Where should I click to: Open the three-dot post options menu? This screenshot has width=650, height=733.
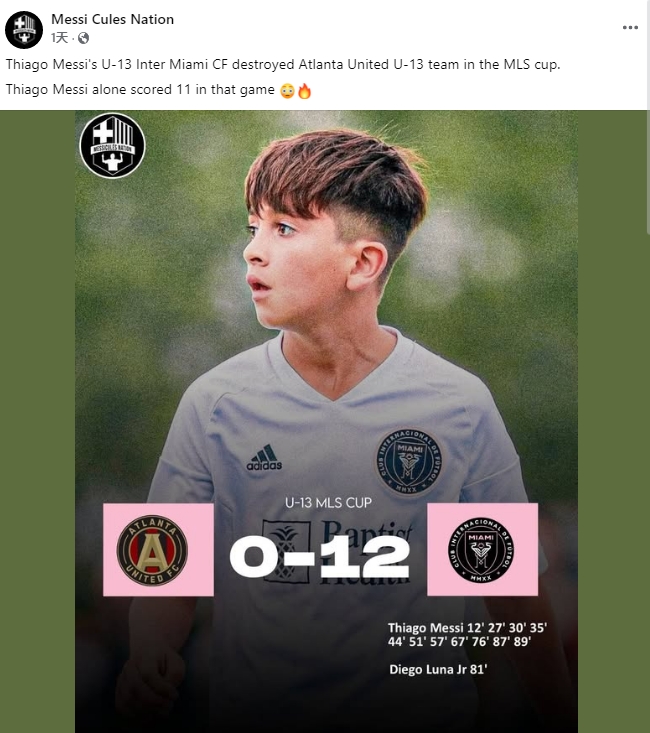[x=630, y=28]
